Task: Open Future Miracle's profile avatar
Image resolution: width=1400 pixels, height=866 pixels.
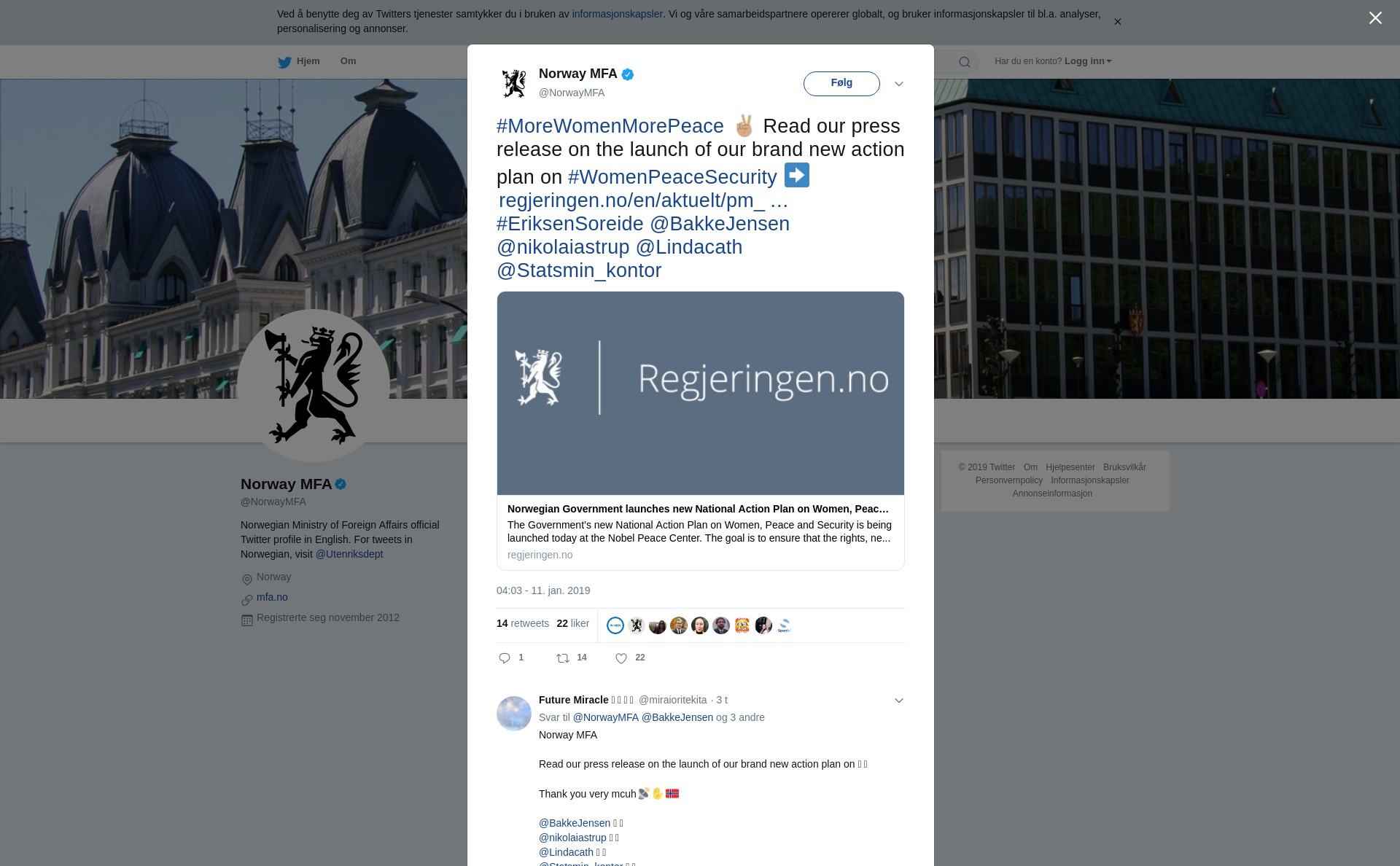Action: 514,714
